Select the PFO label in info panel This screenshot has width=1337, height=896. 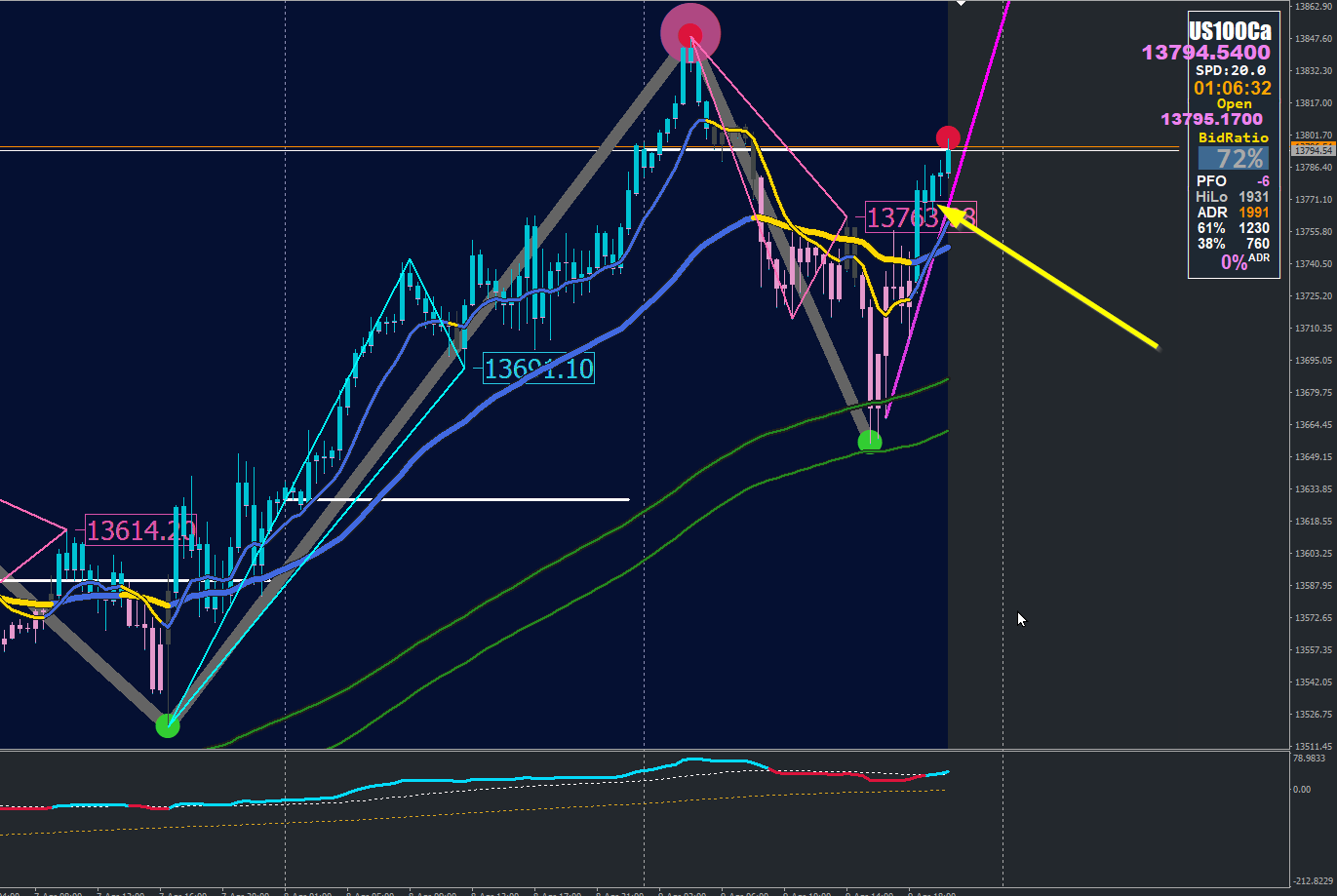point(1211,180)
